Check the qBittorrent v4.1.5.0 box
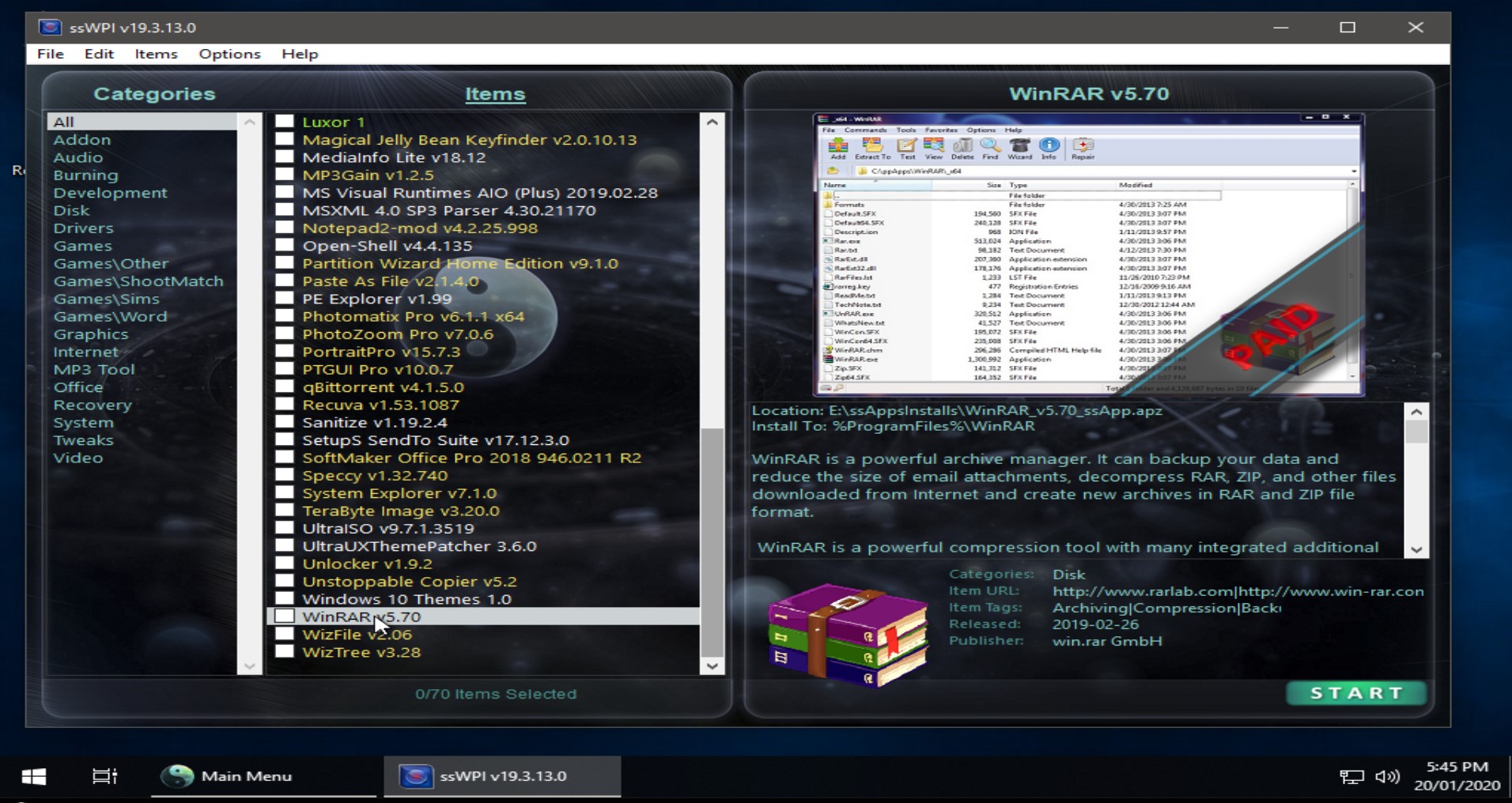 coord(285,387)
